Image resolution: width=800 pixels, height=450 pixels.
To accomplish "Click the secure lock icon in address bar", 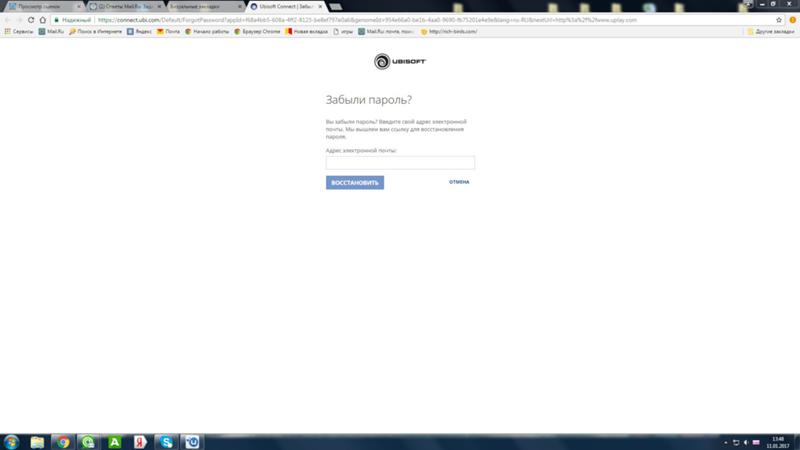I will point(57,20).
